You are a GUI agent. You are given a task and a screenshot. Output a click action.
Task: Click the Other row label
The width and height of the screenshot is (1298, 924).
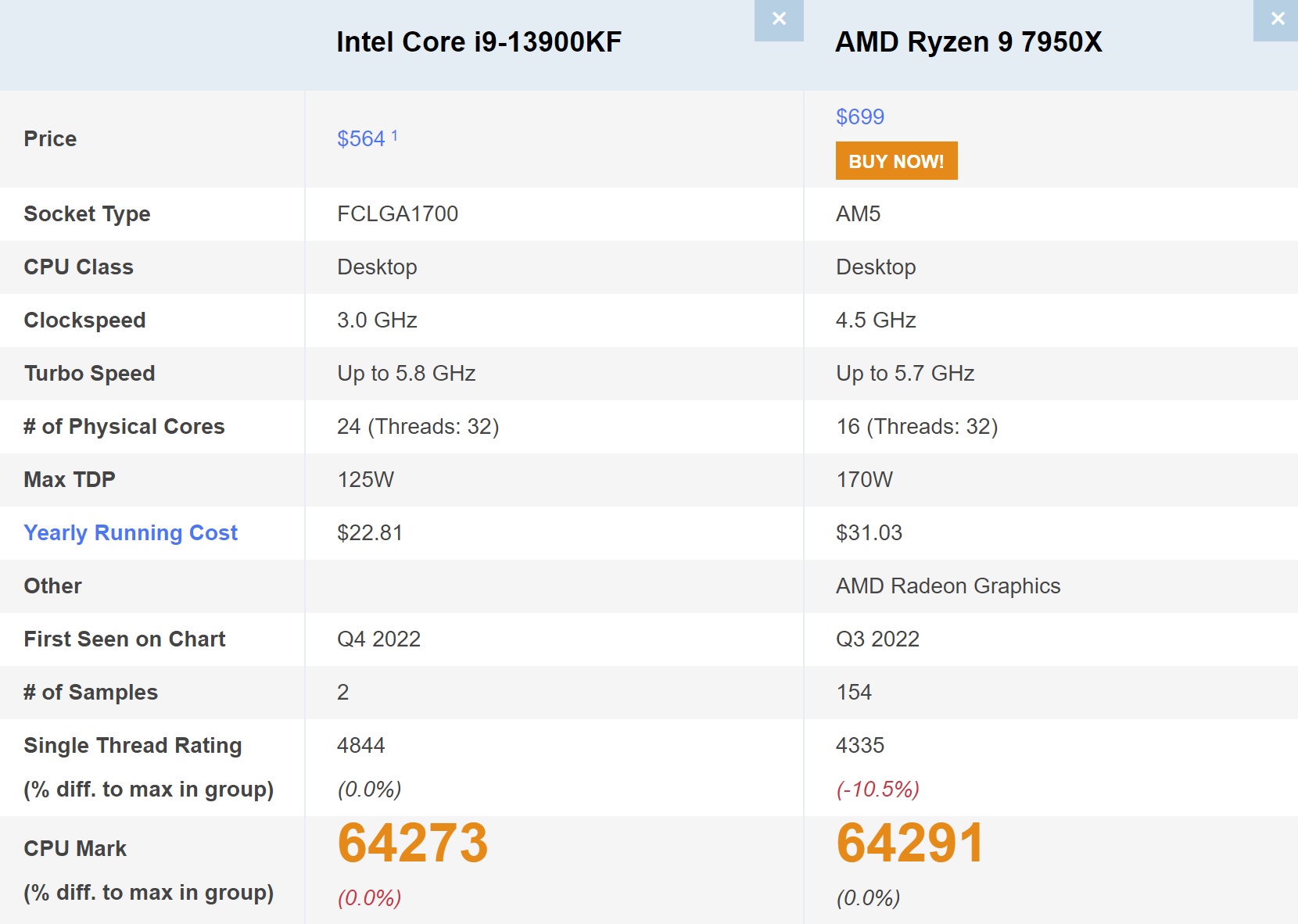pyautogui.click(x=52, y=586)
